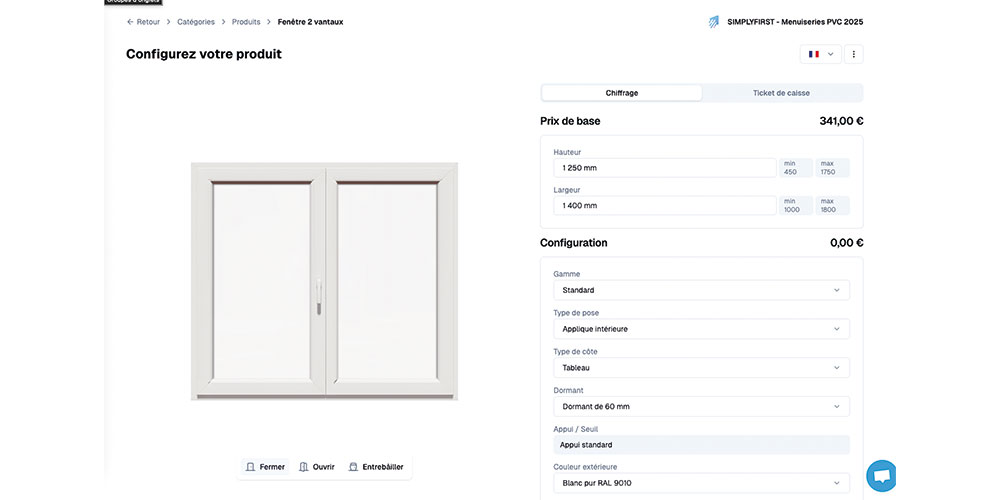Viewport: 1000px width, 500px height.
Task: Switch to the Chiffrage tab
Action: click(x=621, y=93)
